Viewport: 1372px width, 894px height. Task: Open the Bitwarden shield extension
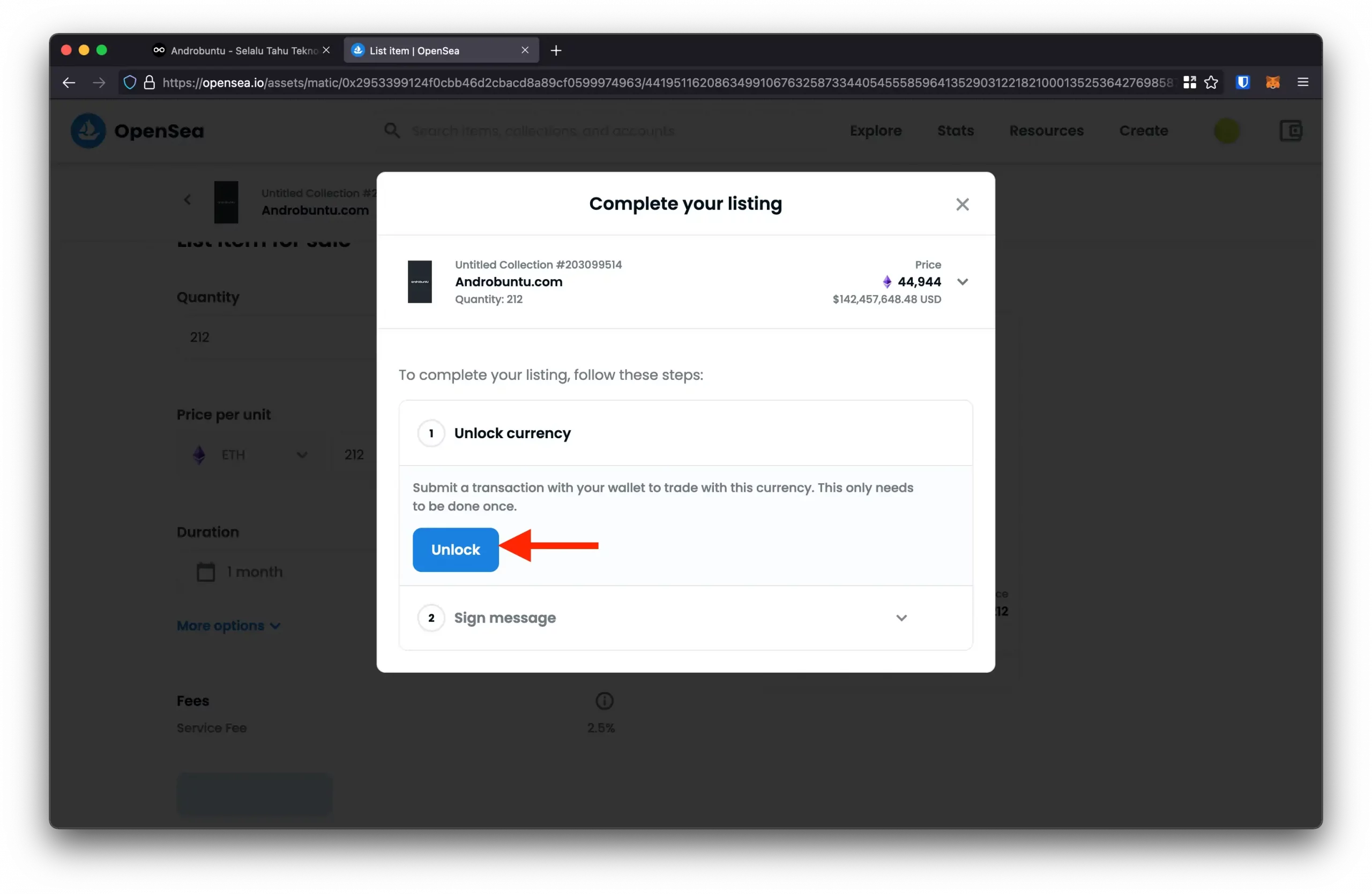coord(1242,82)
